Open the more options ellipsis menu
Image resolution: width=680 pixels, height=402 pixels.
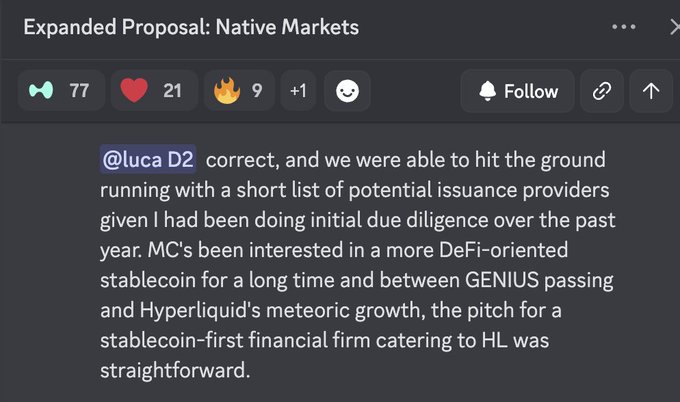pyautogui.click(x=623, y=27)
